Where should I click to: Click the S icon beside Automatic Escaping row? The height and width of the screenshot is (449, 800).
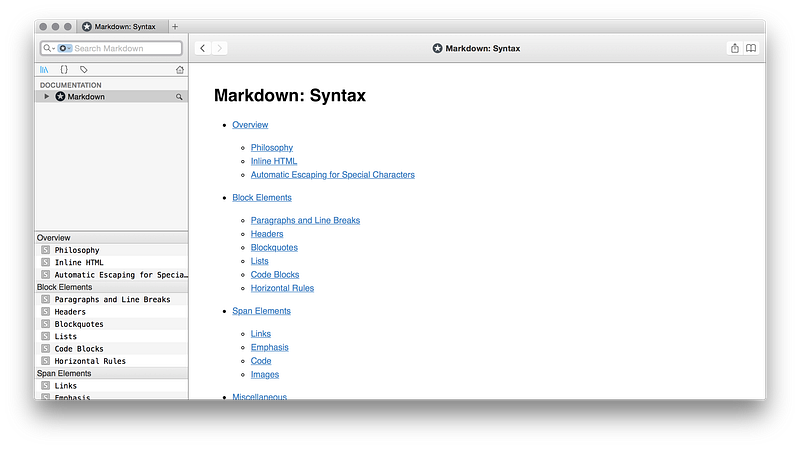(45, 275)
